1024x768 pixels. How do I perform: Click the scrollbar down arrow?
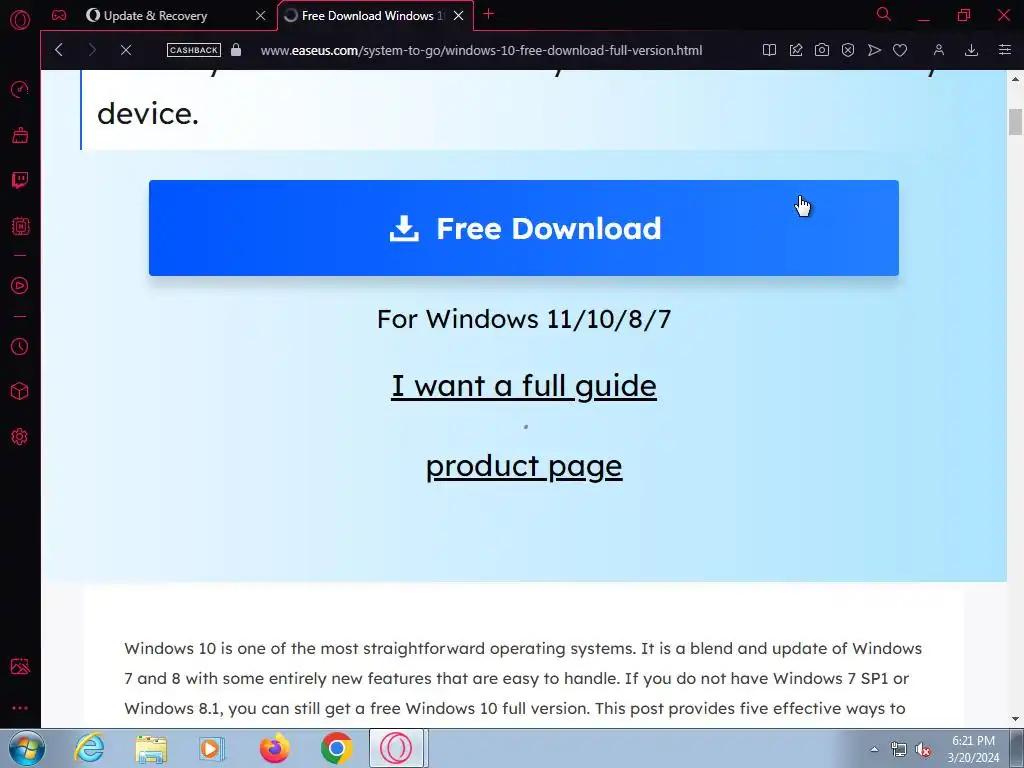tap(1015, 720)
